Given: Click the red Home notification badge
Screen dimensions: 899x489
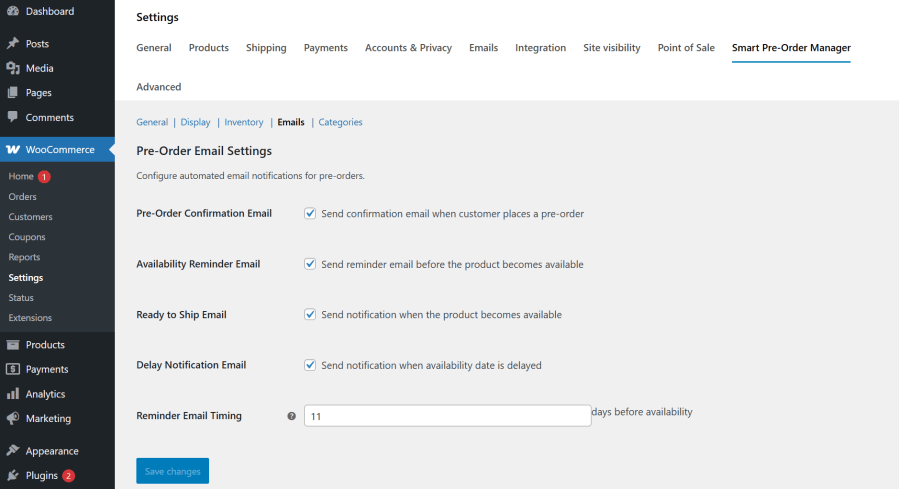Looking at the screenshot, I should pos(44,177).
